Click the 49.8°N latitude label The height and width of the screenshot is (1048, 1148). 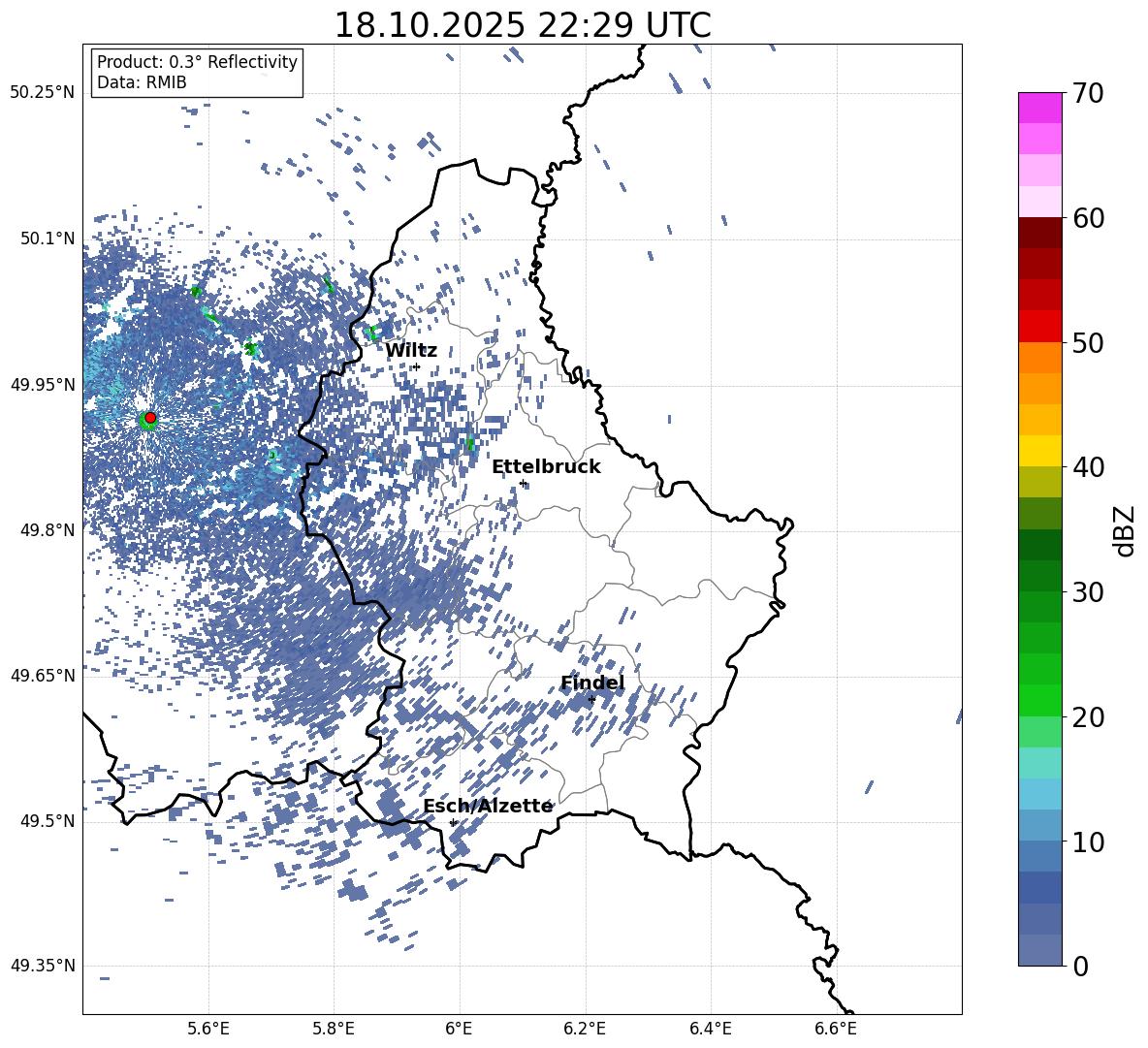click(x=48, y=530)
